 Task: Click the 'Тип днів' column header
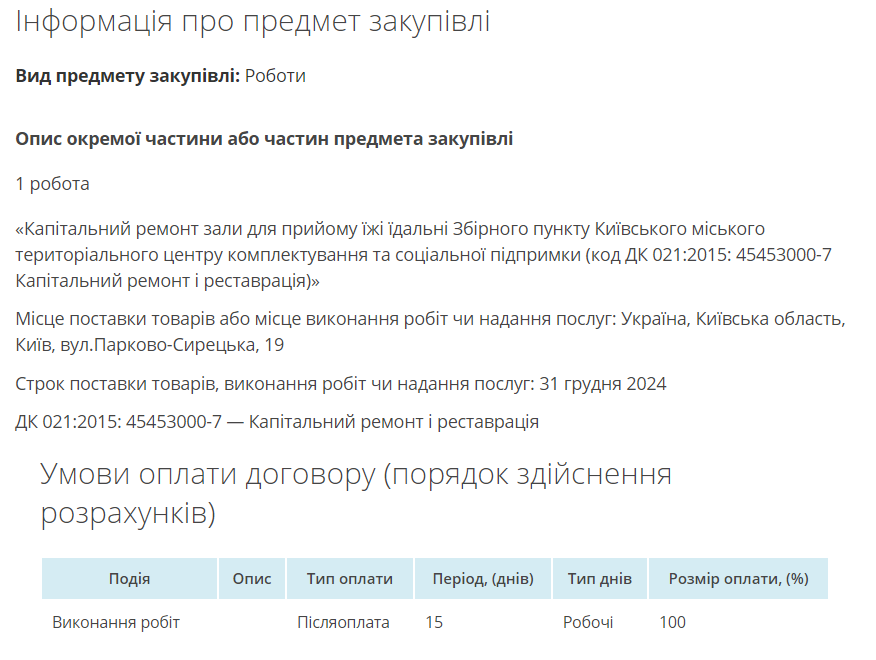point(599,579)
